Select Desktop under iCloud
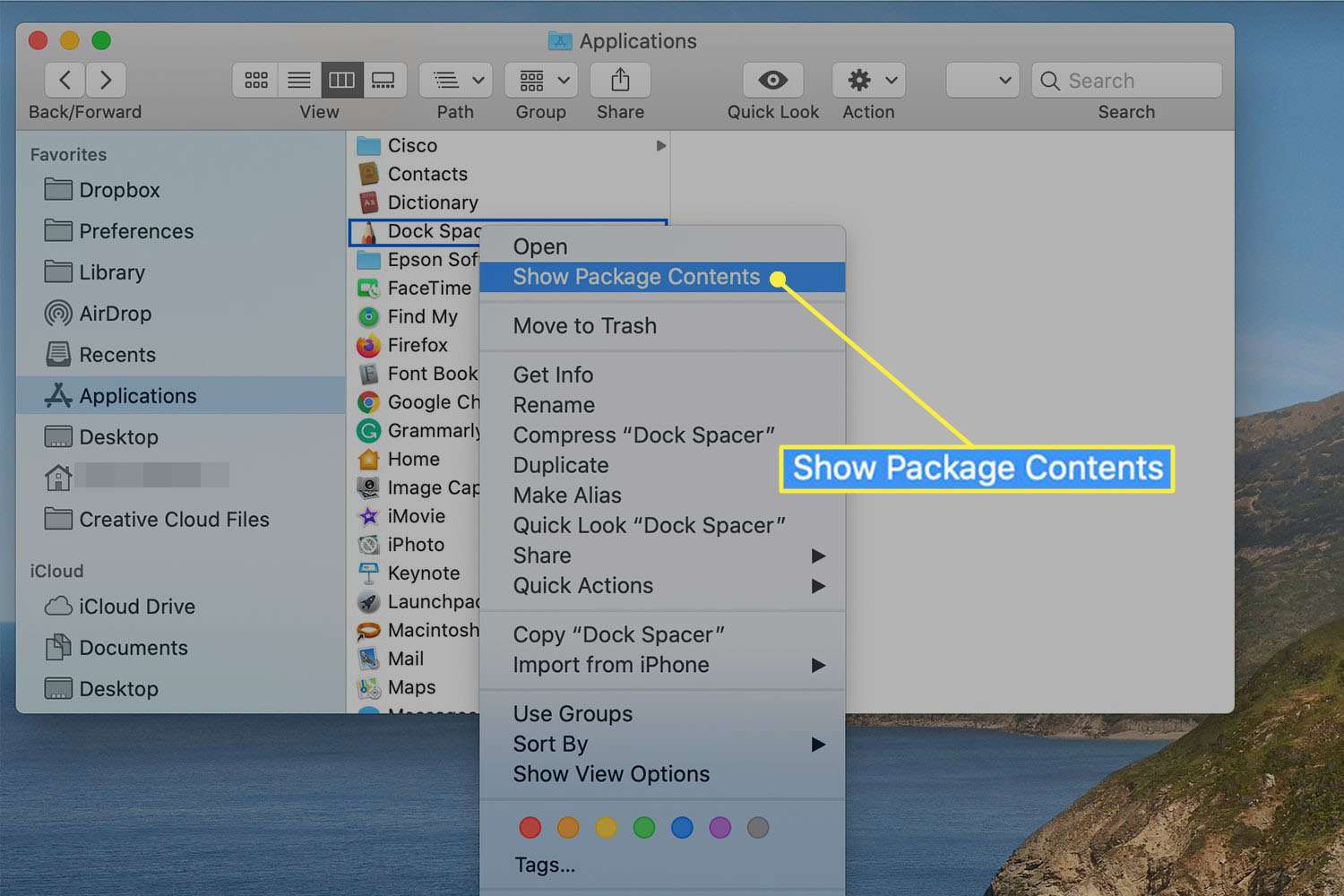1344x896 pixels. [x=180, y=689]
